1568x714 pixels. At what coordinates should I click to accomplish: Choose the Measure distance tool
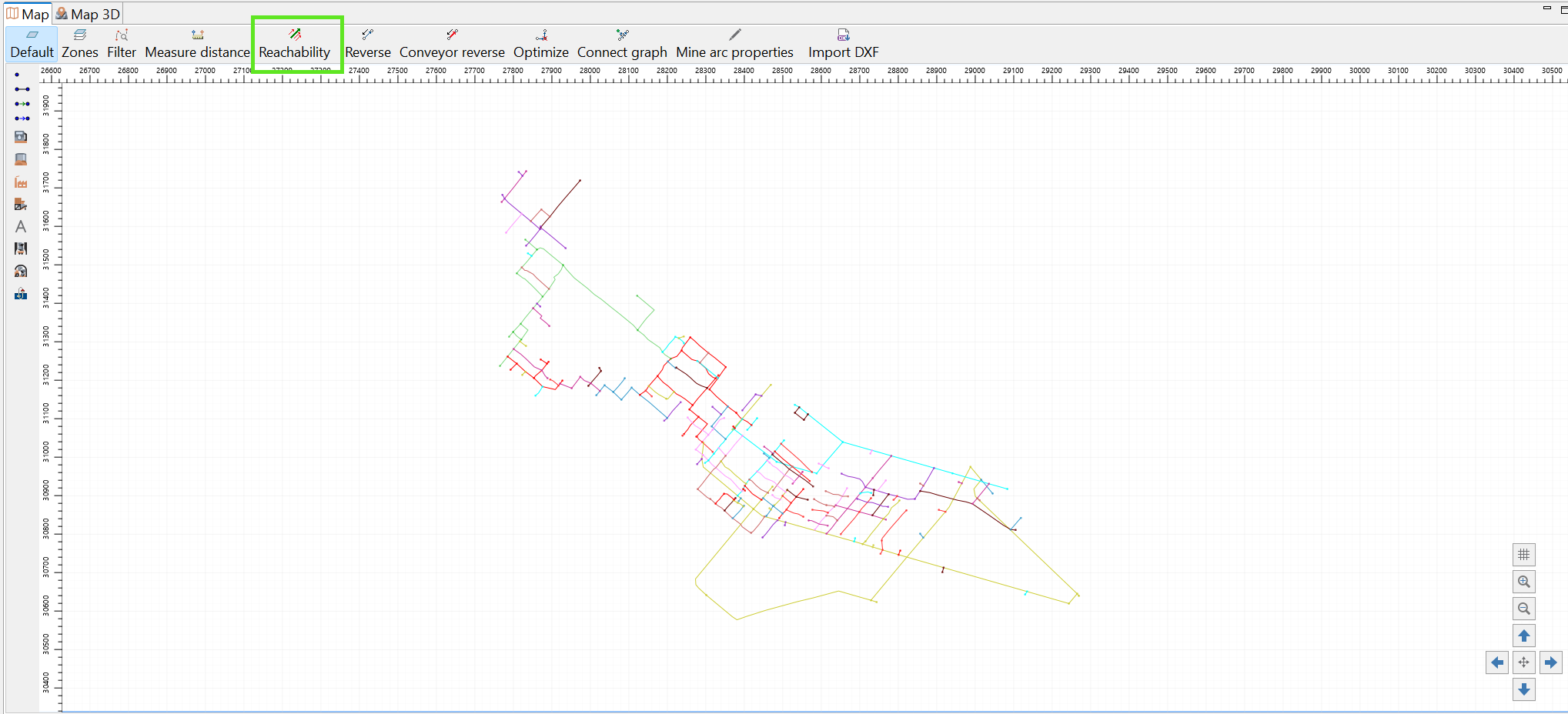197,44
